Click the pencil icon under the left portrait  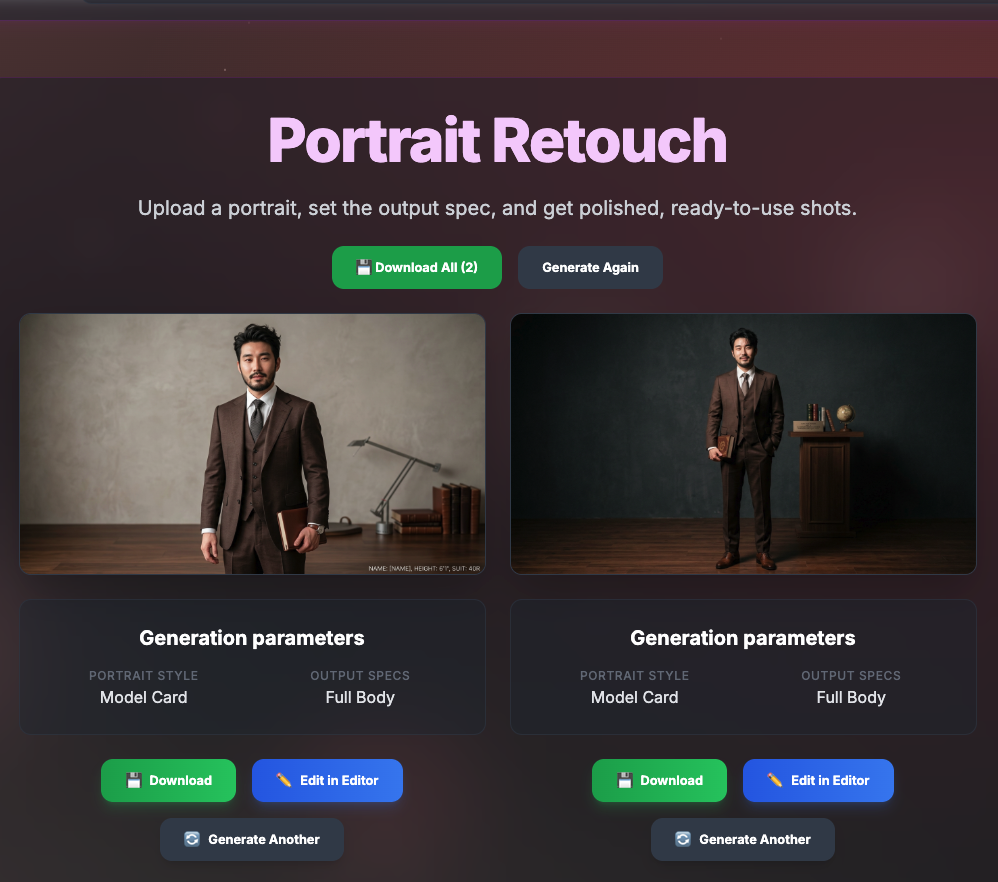pos(284,781)
